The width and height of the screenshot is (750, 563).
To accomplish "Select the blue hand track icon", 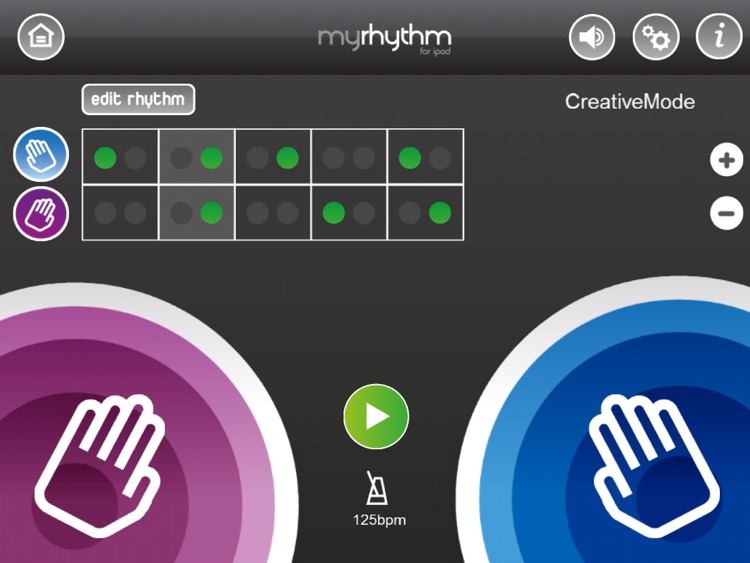I will tap(41, 154).
